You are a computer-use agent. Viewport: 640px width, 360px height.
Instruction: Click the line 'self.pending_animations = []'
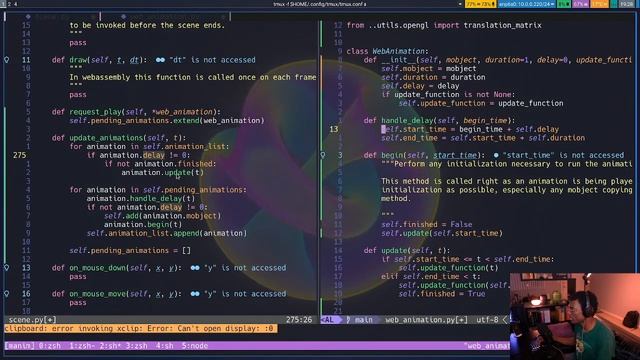click(130, 251)
